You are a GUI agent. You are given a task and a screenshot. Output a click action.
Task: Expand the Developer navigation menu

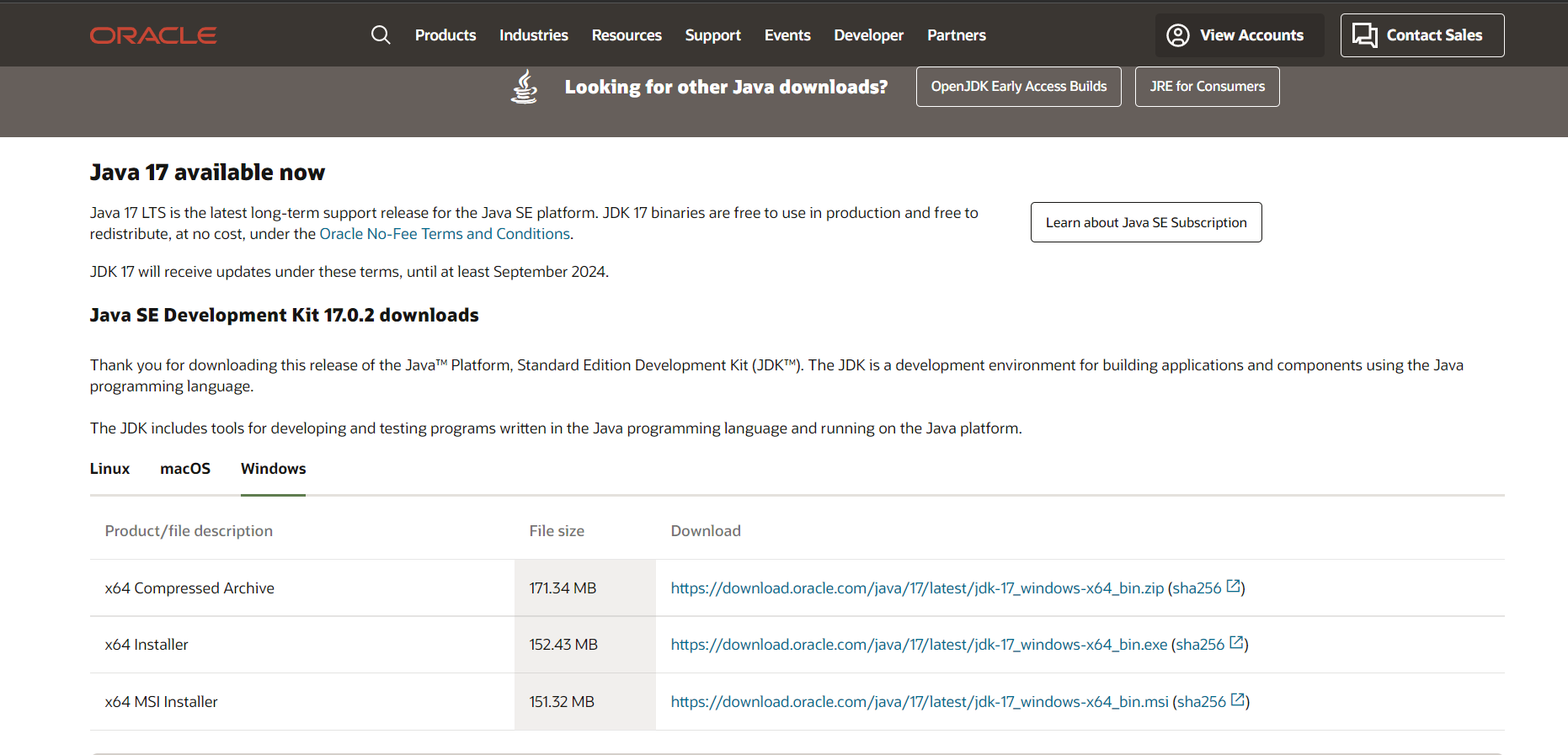[x=868, y=35]
